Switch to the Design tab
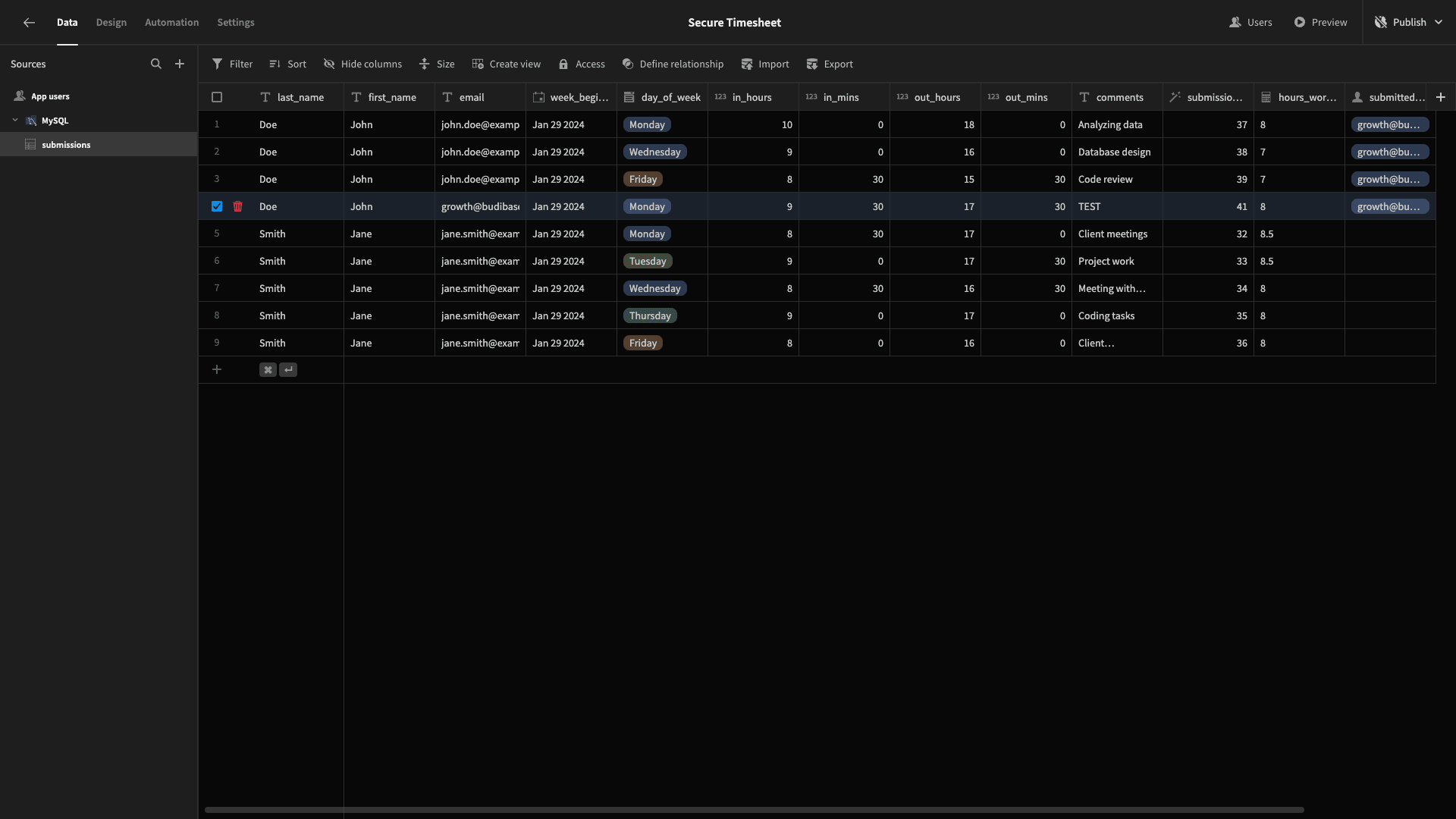This screenshot has height=819, width=1456. click(111, 23)
